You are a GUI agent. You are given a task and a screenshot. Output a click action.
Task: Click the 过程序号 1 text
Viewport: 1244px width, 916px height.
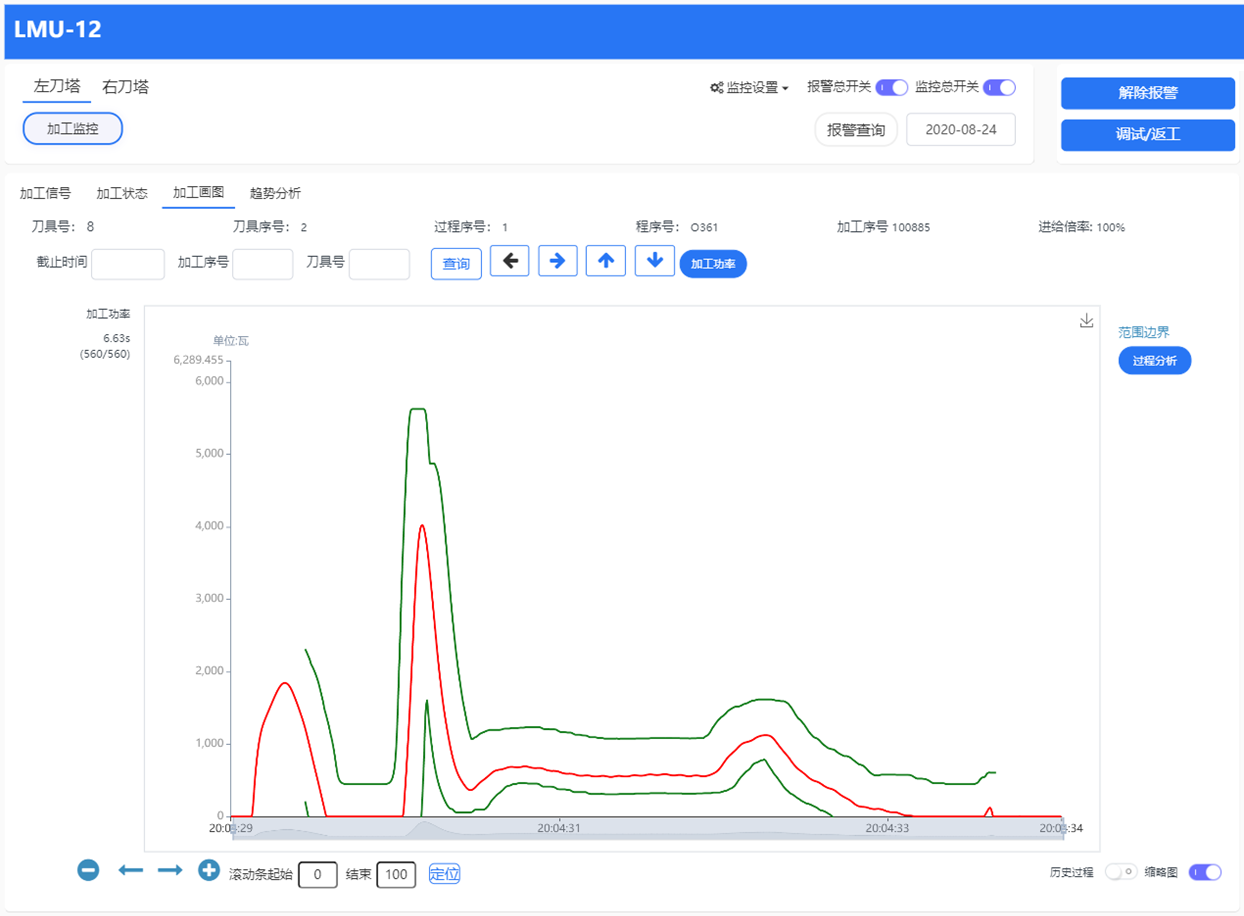[471, 227]
